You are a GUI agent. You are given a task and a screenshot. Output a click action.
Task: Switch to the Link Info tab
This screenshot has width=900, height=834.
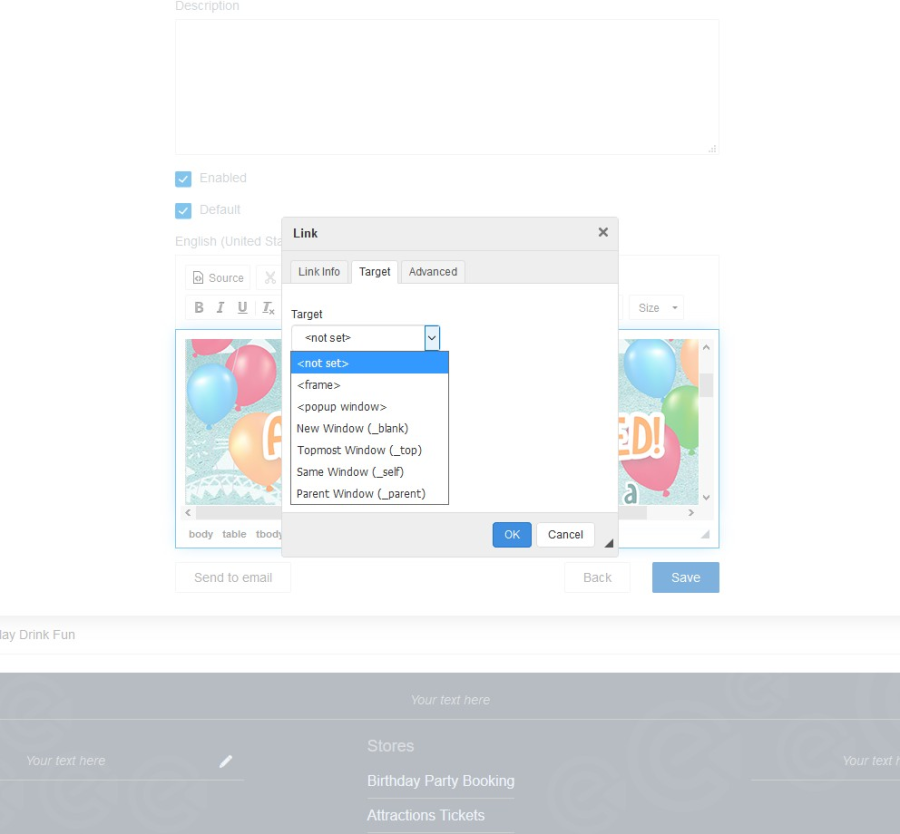pyautogui.click(x=319, y=272)
